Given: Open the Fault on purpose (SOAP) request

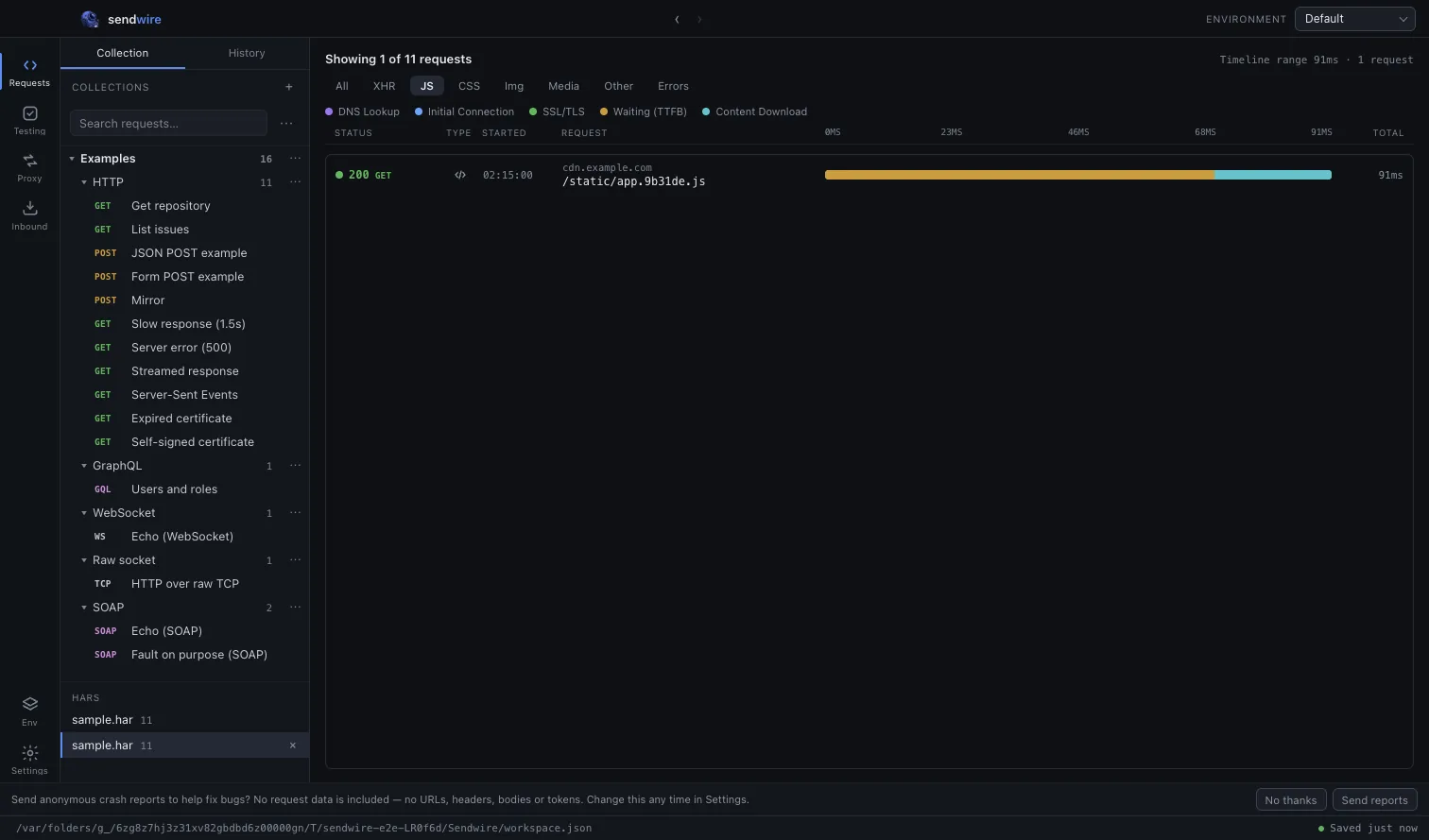Looking at the screenshot, I should (185, 654).
